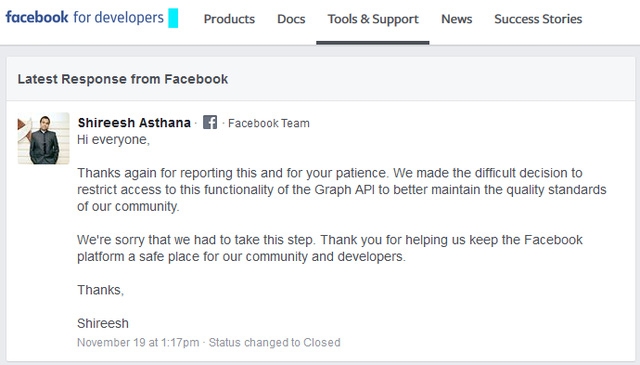Click the 'Facebook Team' label
This screenshot has height=365, width=640.
point(269,123)
